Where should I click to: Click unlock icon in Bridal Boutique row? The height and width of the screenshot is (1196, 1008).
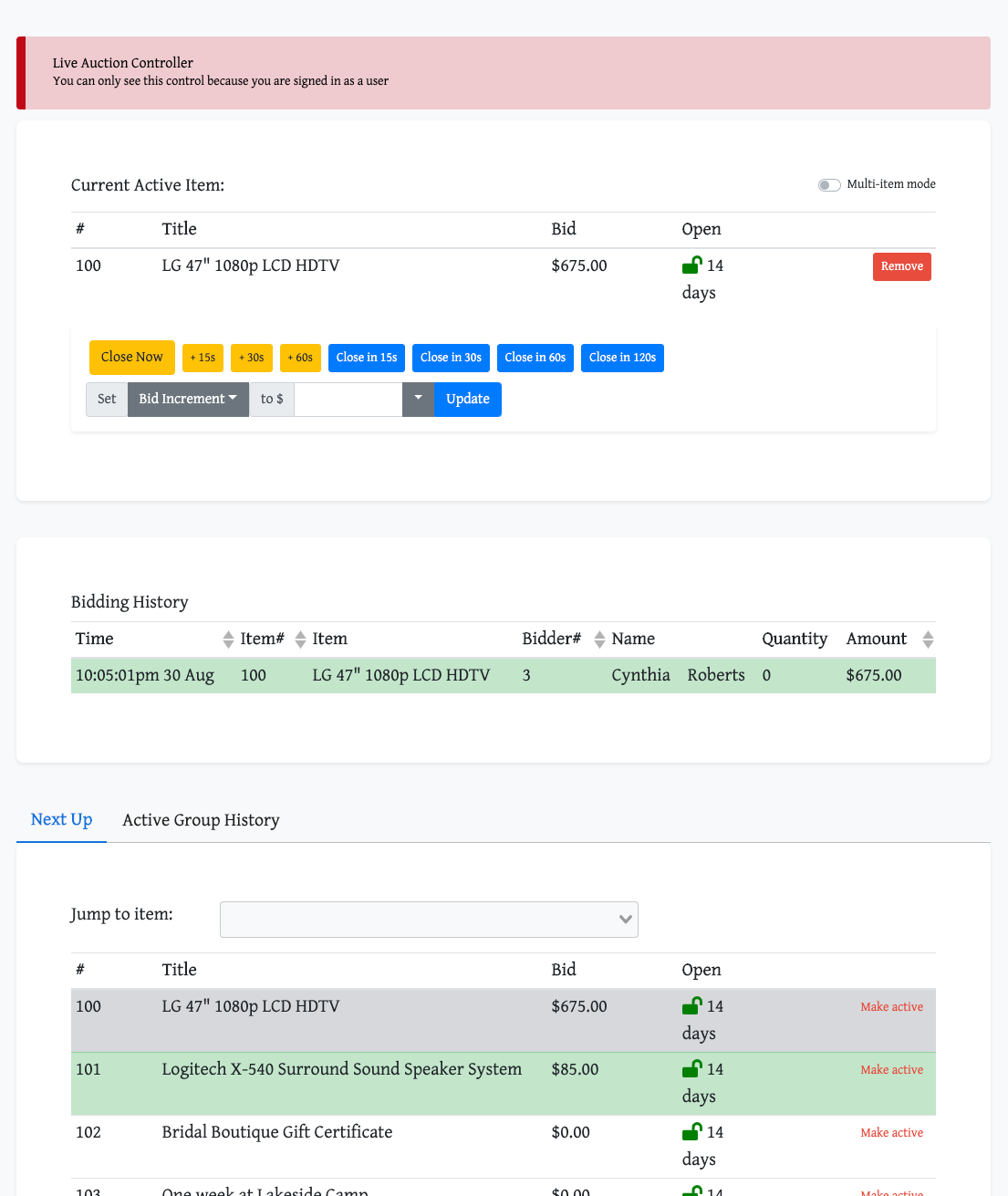(692, 1132)
